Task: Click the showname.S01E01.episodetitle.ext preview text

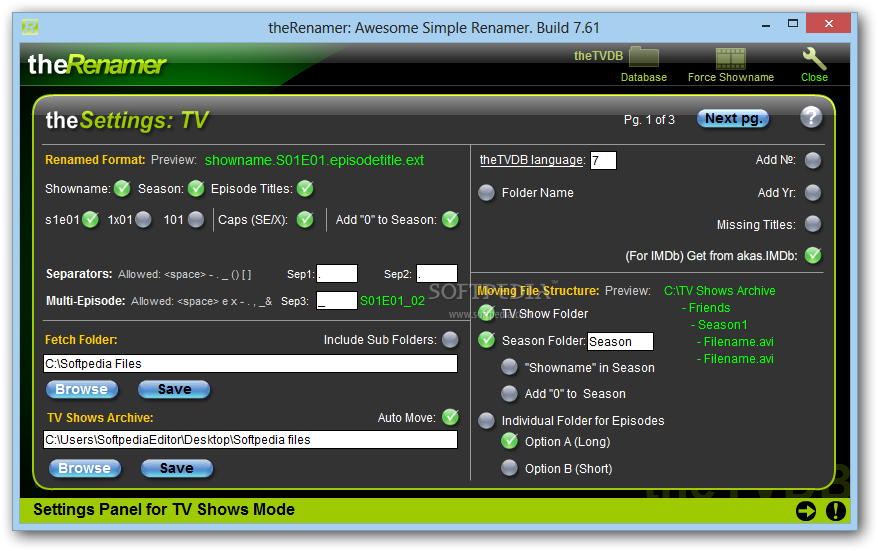Action: click(x=314, y=160)
